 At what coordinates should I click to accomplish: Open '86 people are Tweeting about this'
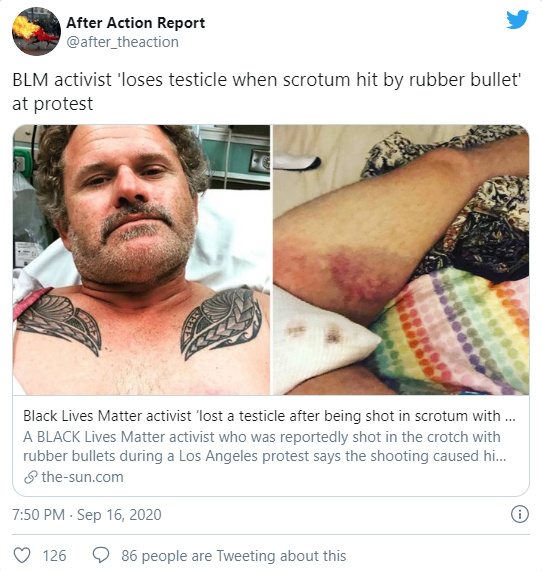233,556
